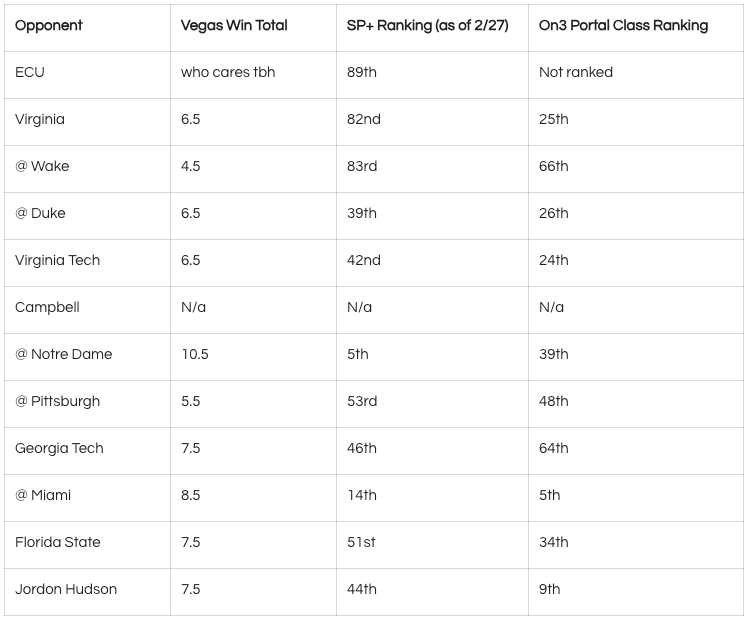748x619 pixels.
Task: Select the '@ Notre Dame' cell
Action: click(x=87, y=357)
